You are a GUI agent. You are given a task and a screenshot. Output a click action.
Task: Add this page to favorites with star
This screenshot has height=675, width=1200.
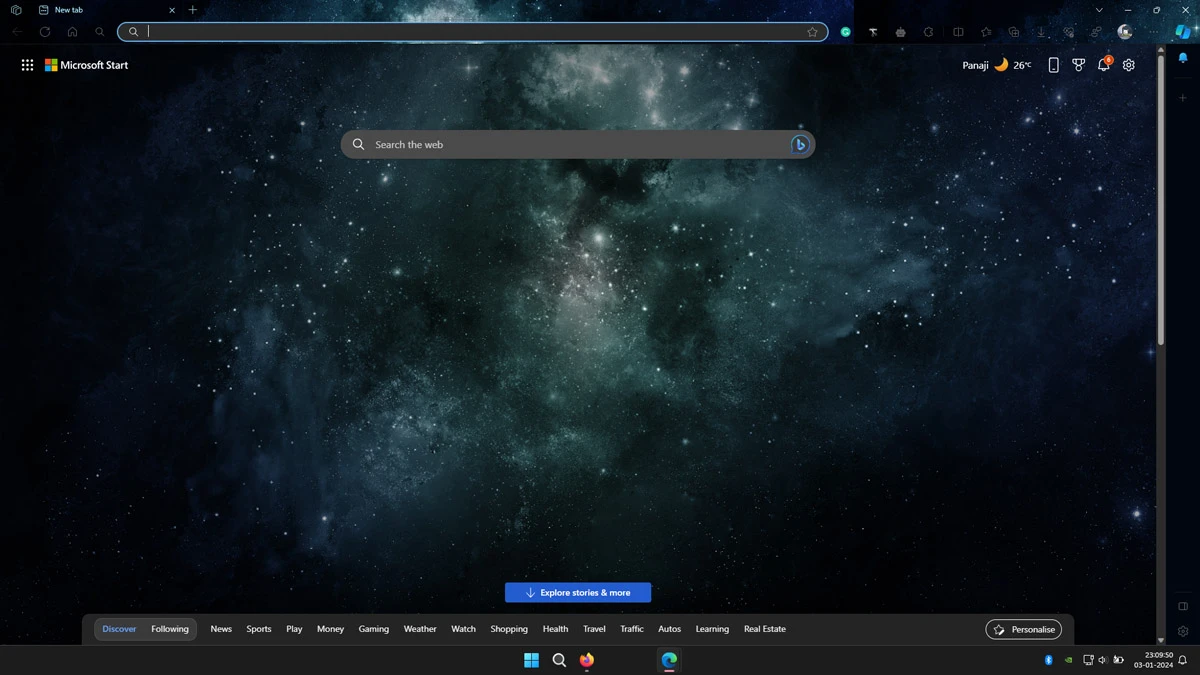pyautogui.click(x=812, y=32)
